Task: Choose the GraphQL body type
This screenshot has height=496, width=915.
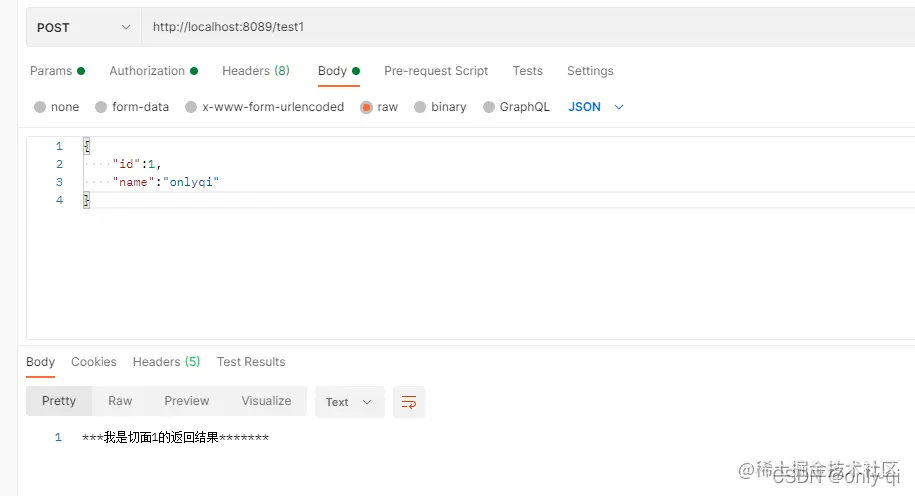Action: coord(516,107)
